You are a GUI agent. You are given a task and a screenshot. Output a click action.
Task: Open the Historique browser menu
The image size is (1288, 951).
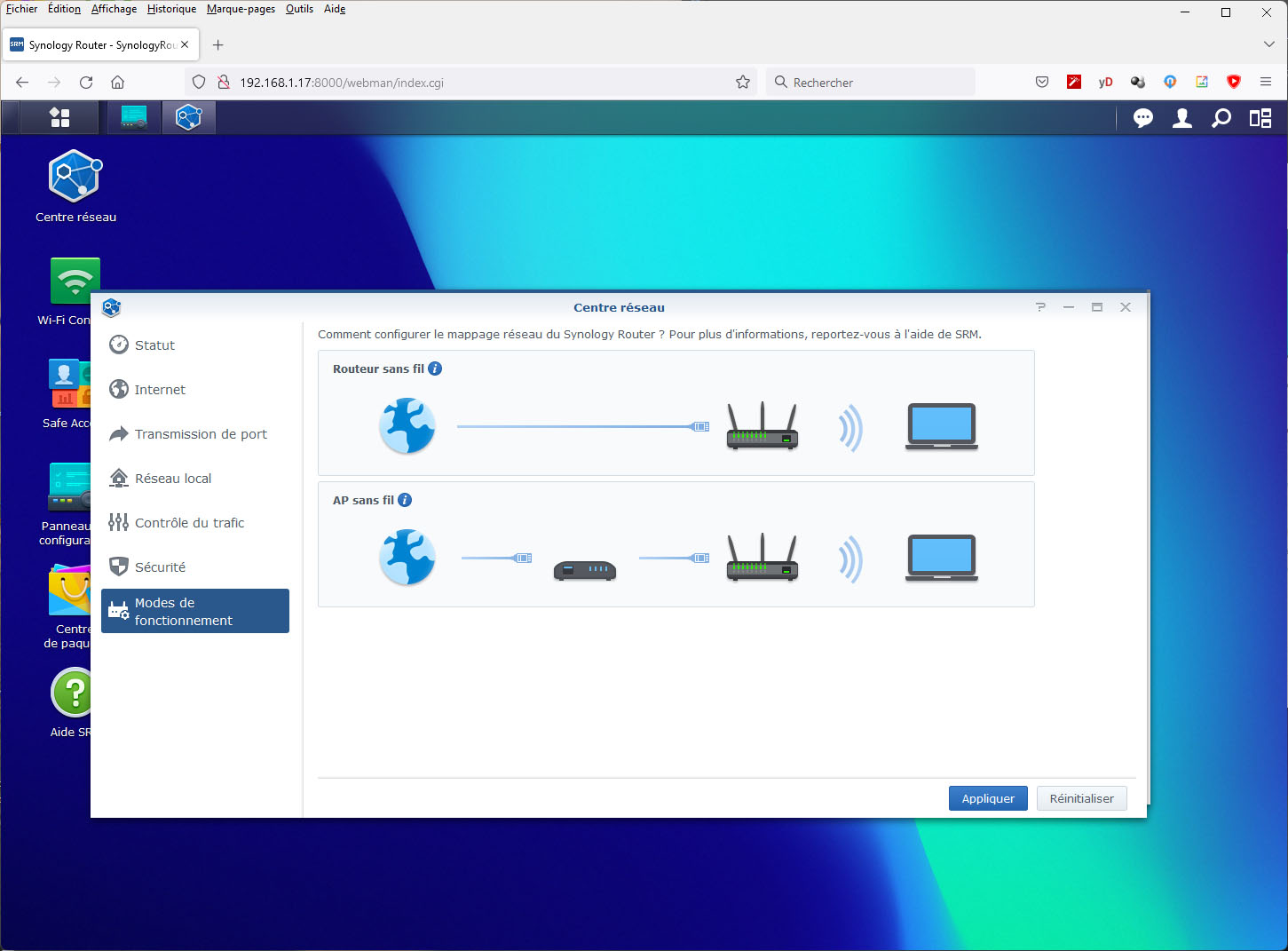pyautogui.click(x=171, y=9)
